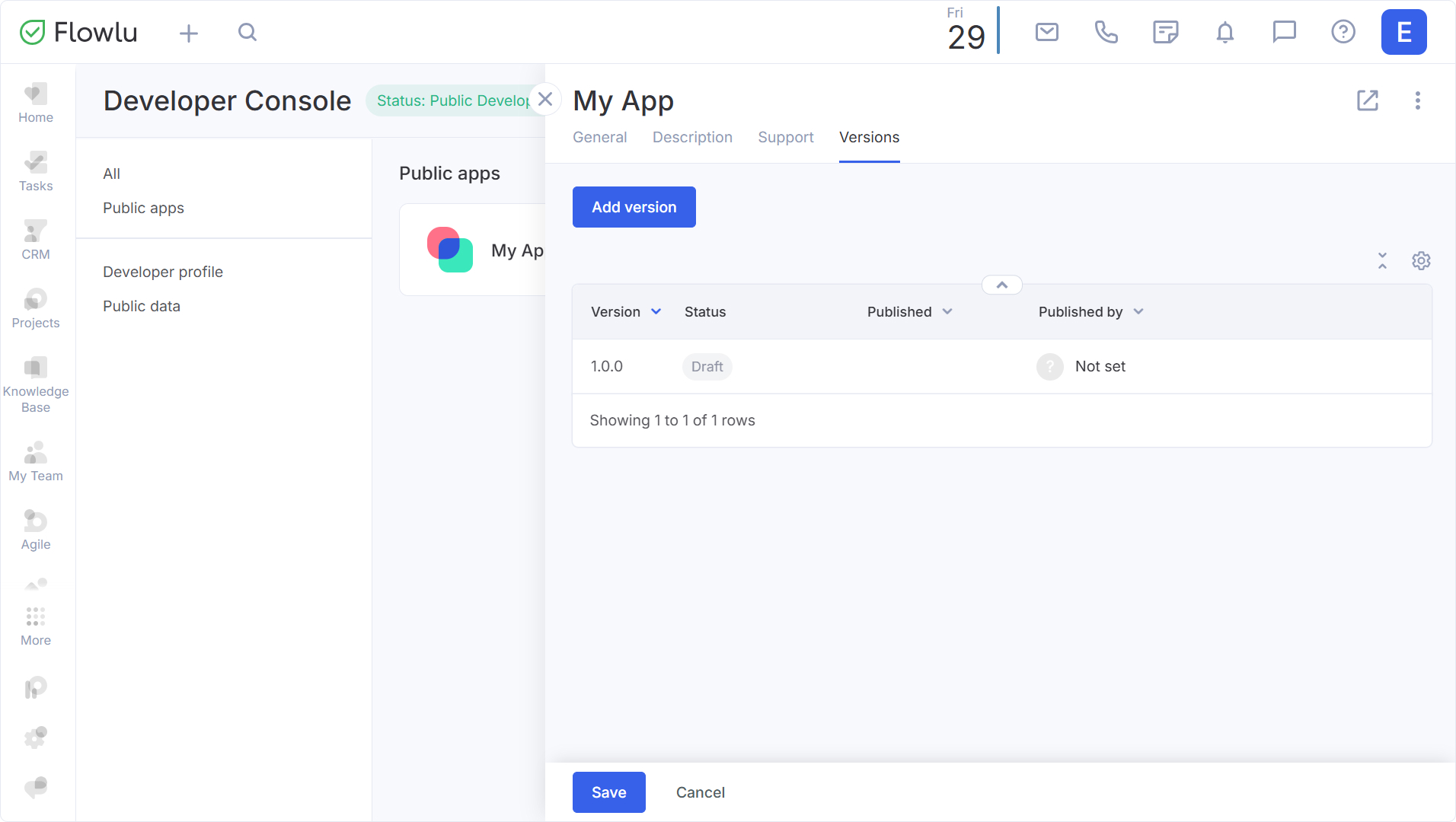Open More modules grid

coord(36,626)
